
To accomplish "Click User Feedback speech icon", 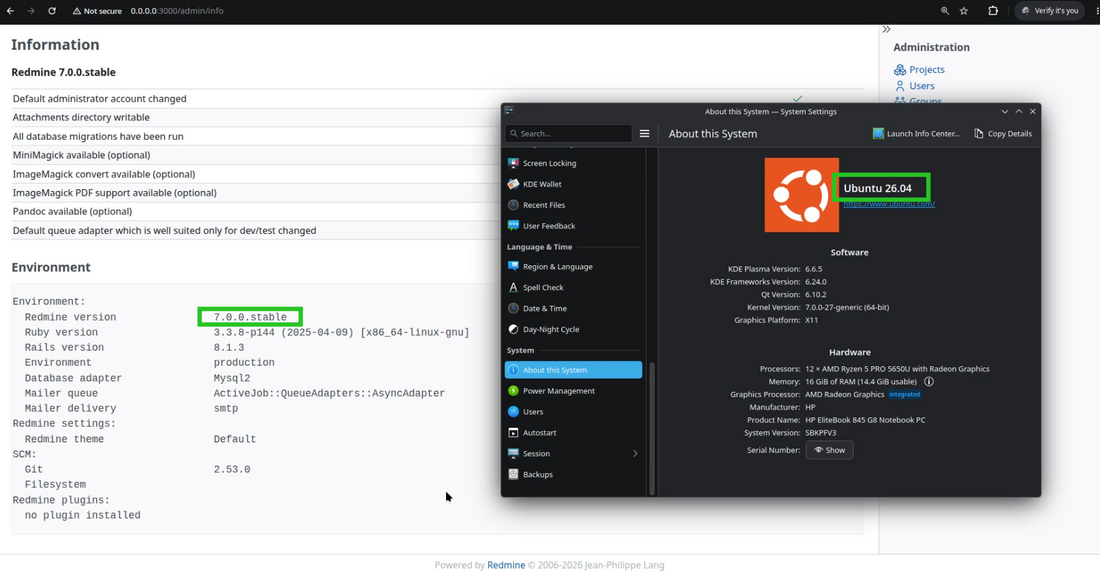I will click(x=514, y=226).
